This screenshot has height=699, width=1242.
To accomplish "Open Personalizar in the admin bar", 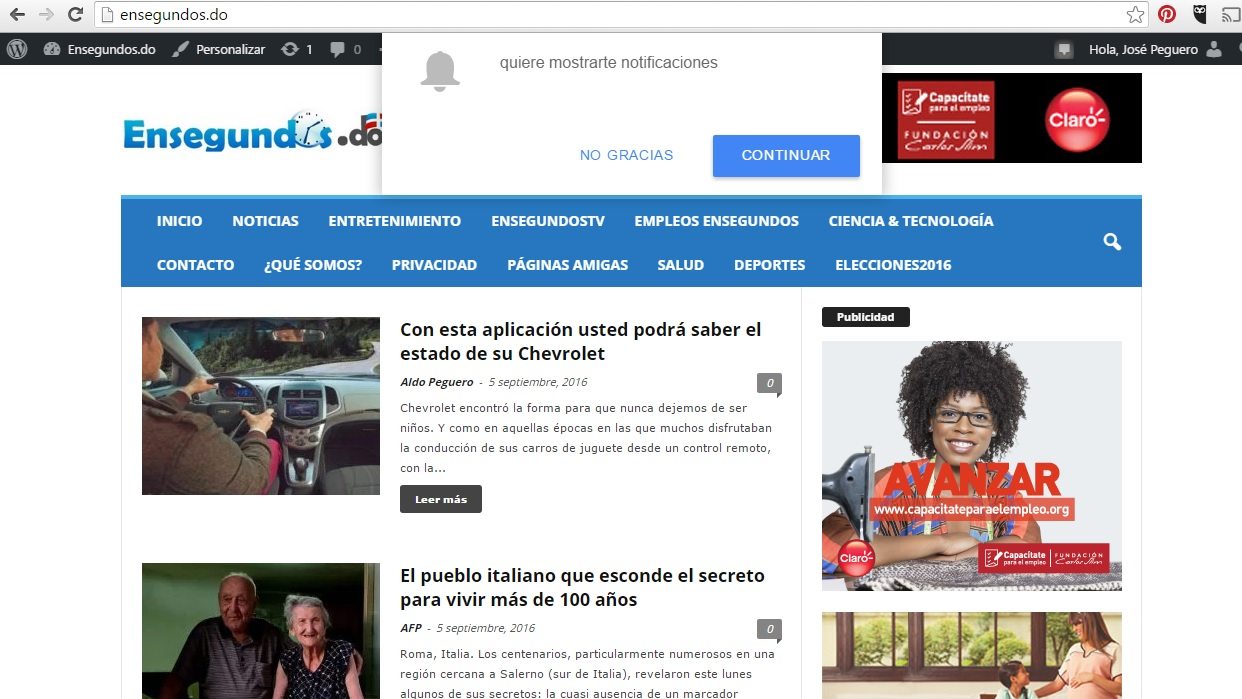I will point(219,49).
